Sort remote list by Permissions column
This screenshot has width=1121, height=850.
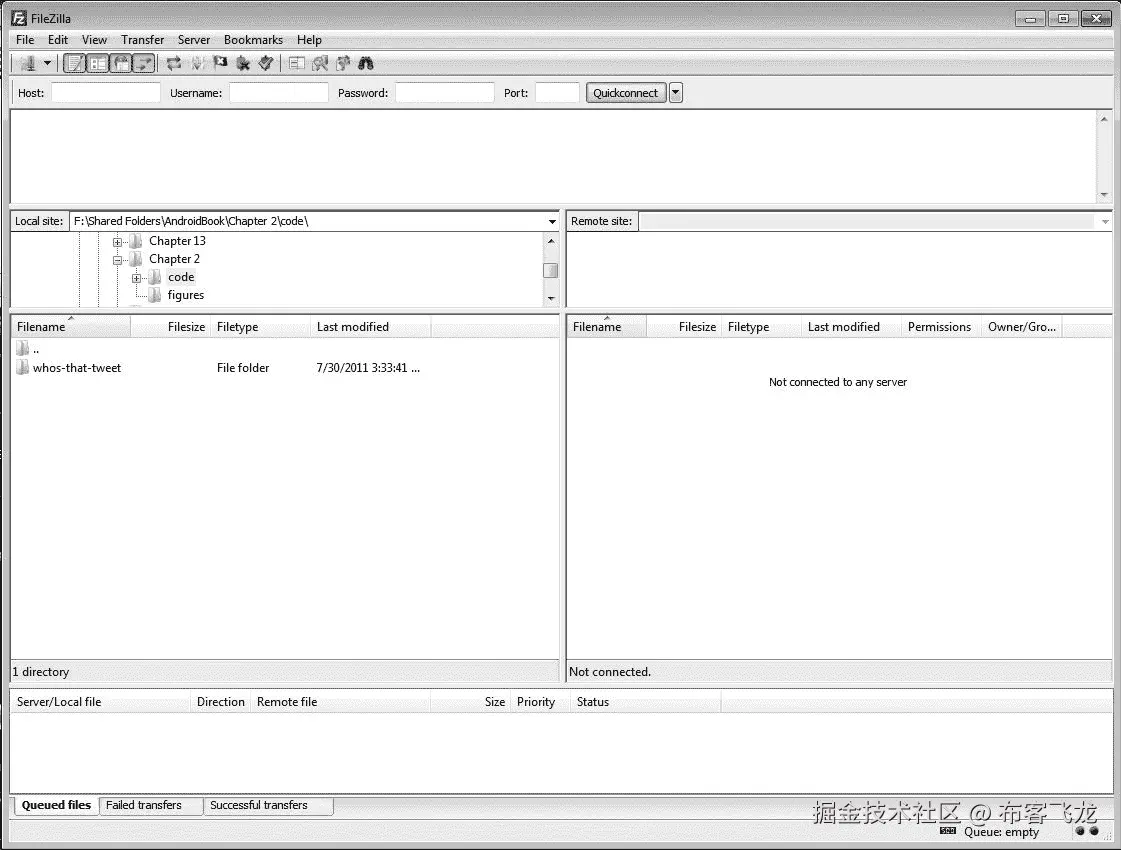click(939, 327)
